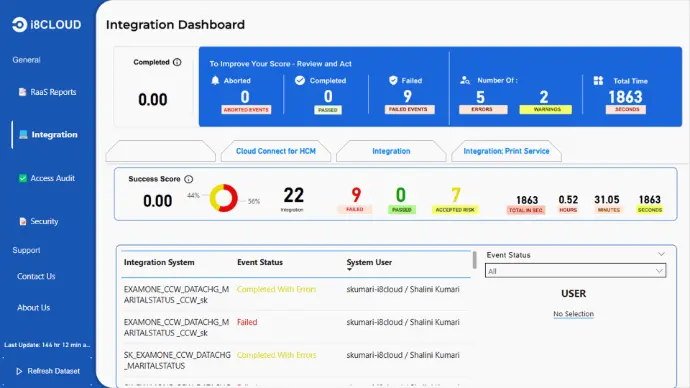
Task: Collapse the Event Status filter chevron
Action: click(661, 254)
